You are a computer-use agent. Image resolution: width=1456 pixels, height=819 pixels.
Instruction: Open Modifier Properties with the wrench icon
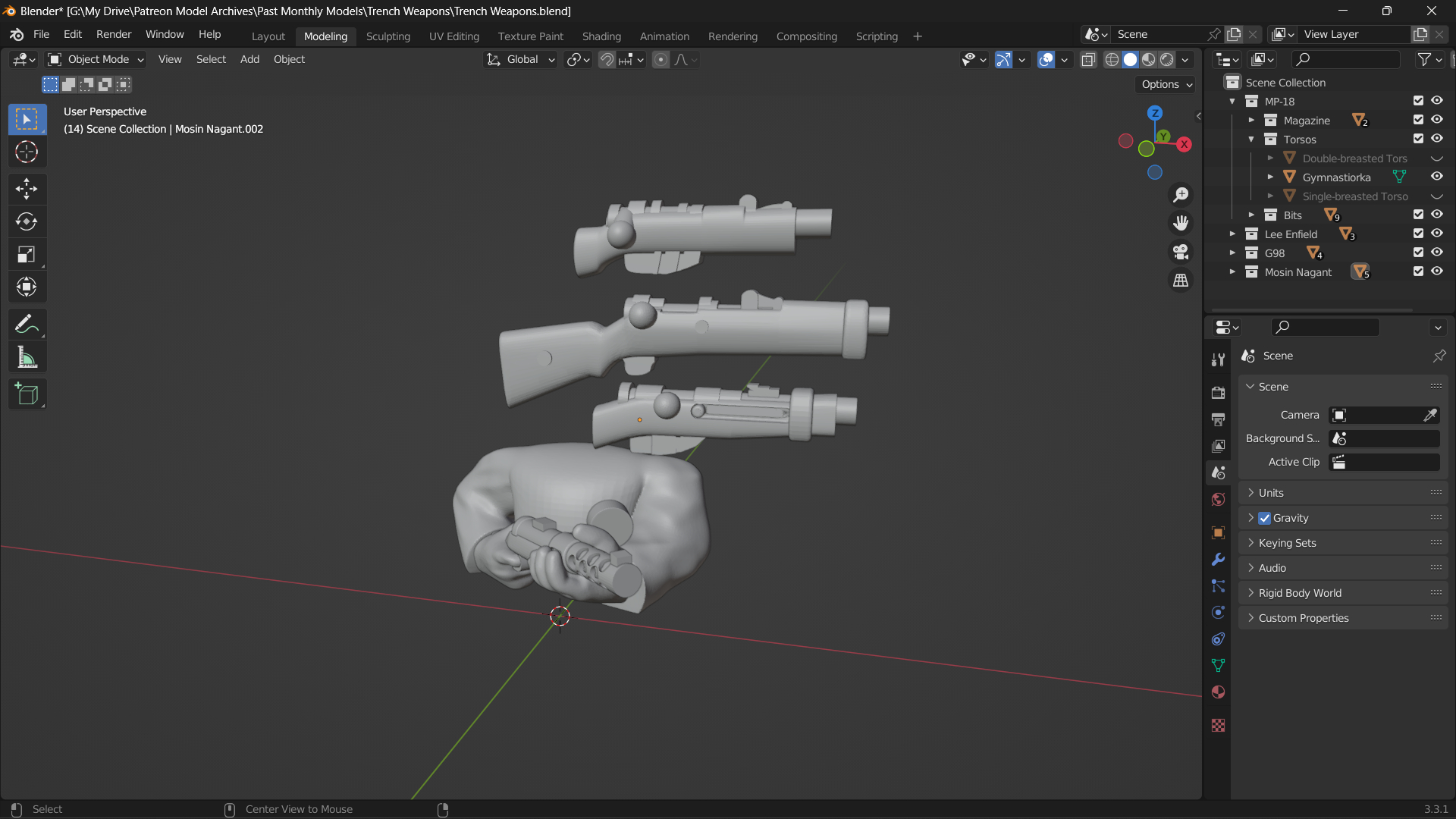[1218, 560]
